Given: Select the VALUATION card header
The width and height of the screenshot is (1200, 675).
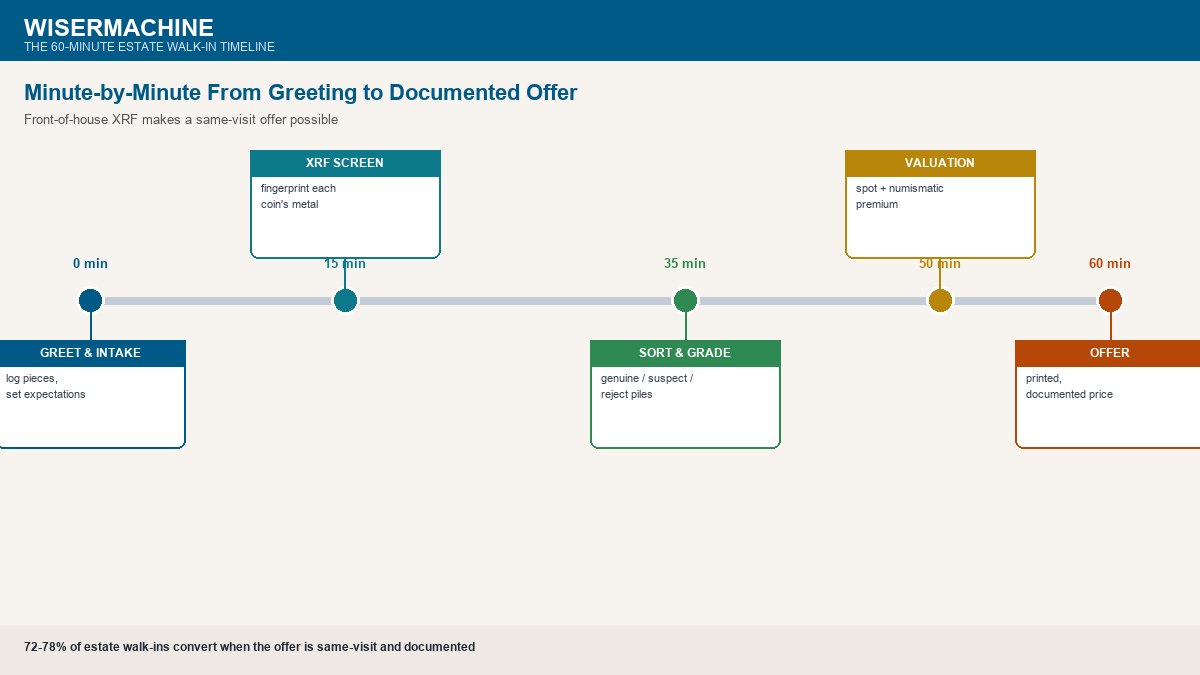Looking at the screenshot, I should click(940, 163).
